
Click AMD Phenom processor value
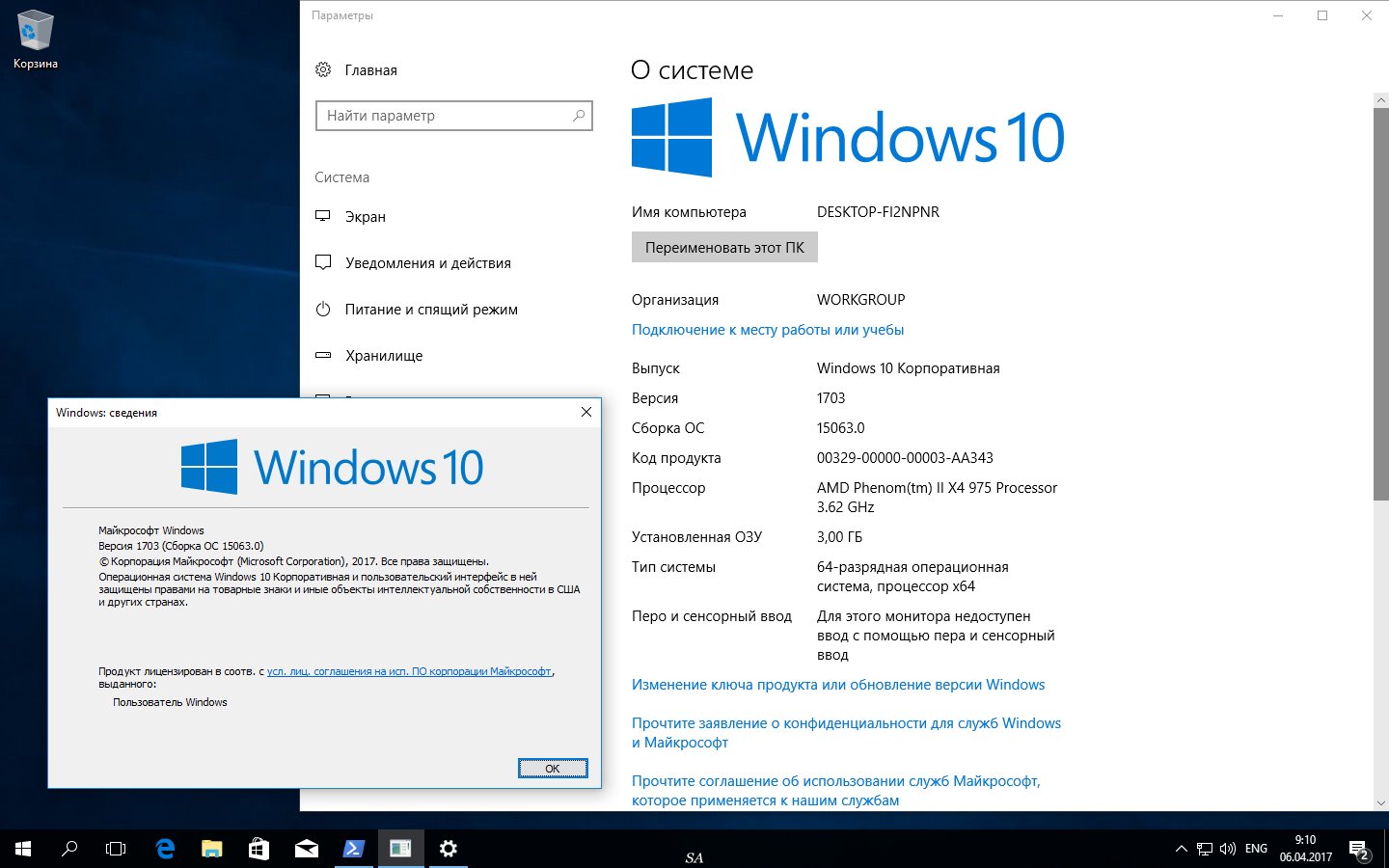point(937,498)
